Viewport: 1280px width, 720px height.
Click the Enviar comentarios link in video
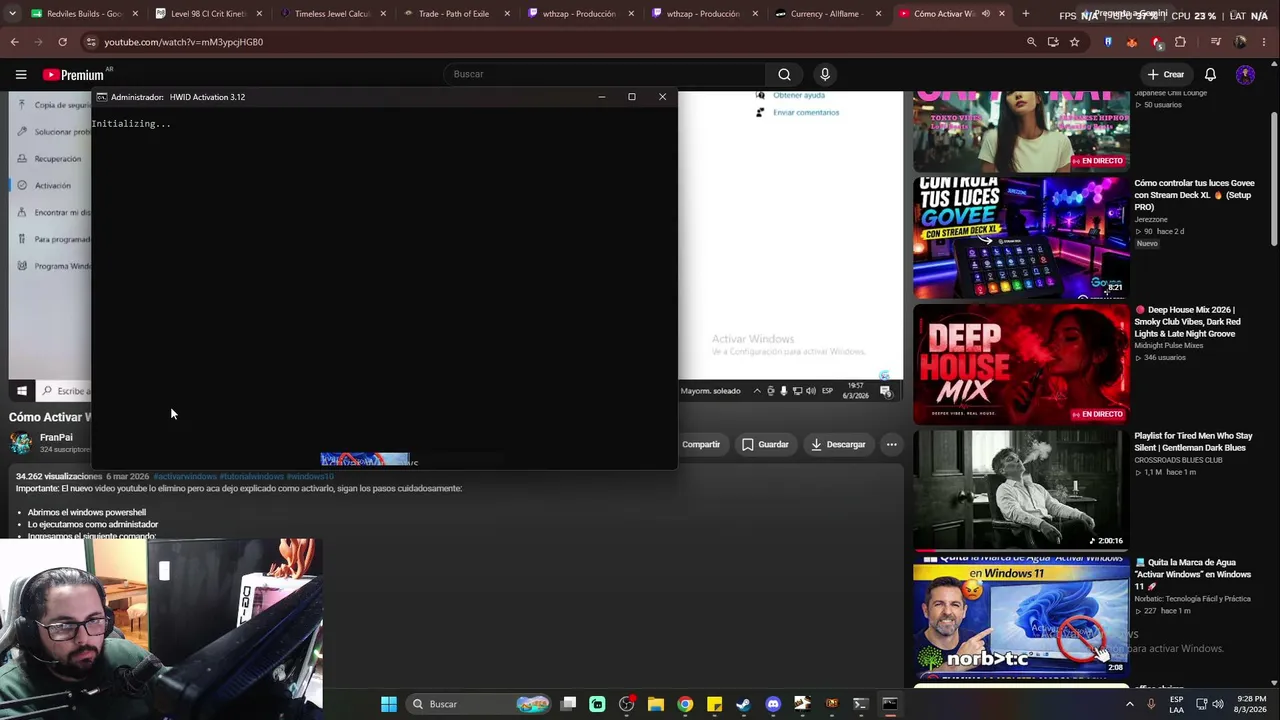tap(806, 113)
